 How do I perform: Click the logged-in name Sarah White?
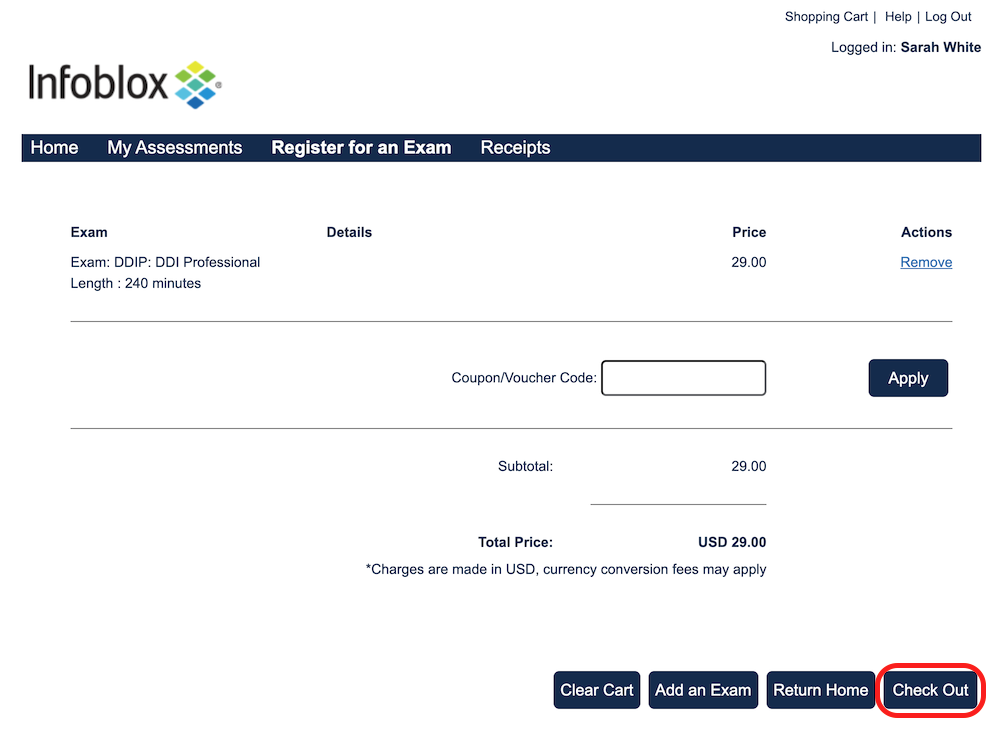(x=940, y=47)
